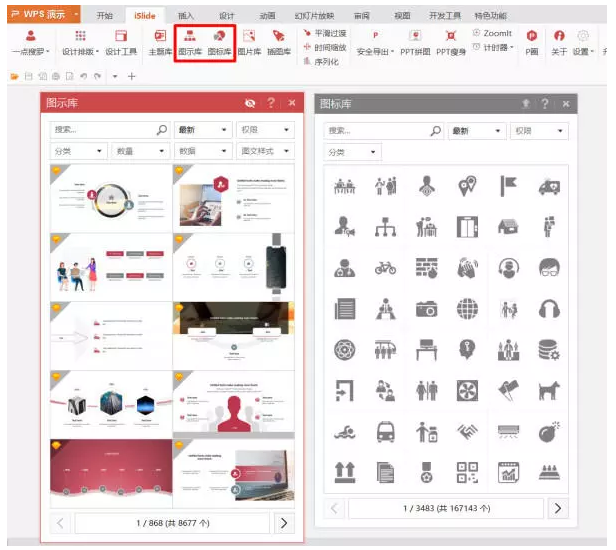This screenshot has height=550, width=616.
Task: Select the camera icon in 图标库
Action: tap(426, 309)
